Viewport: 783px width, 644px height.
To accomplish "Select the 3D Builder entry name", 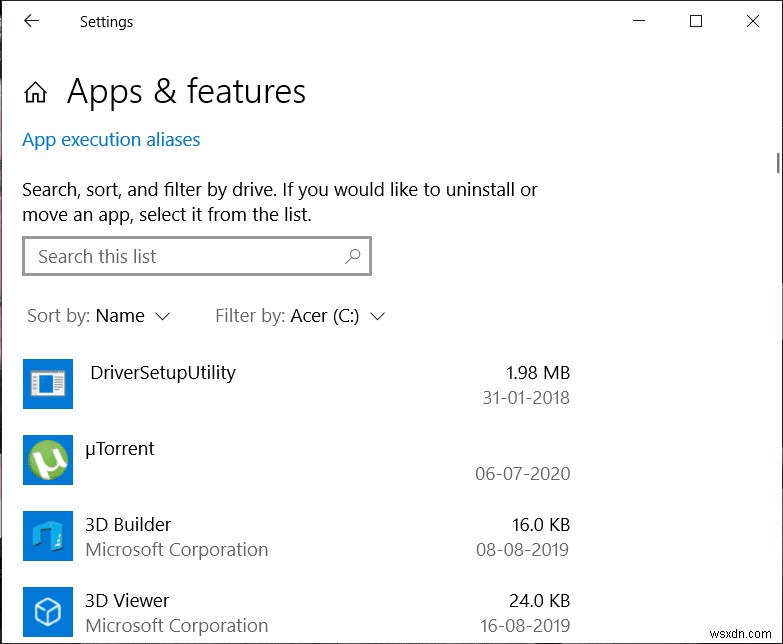I will [x=128, y=525].
